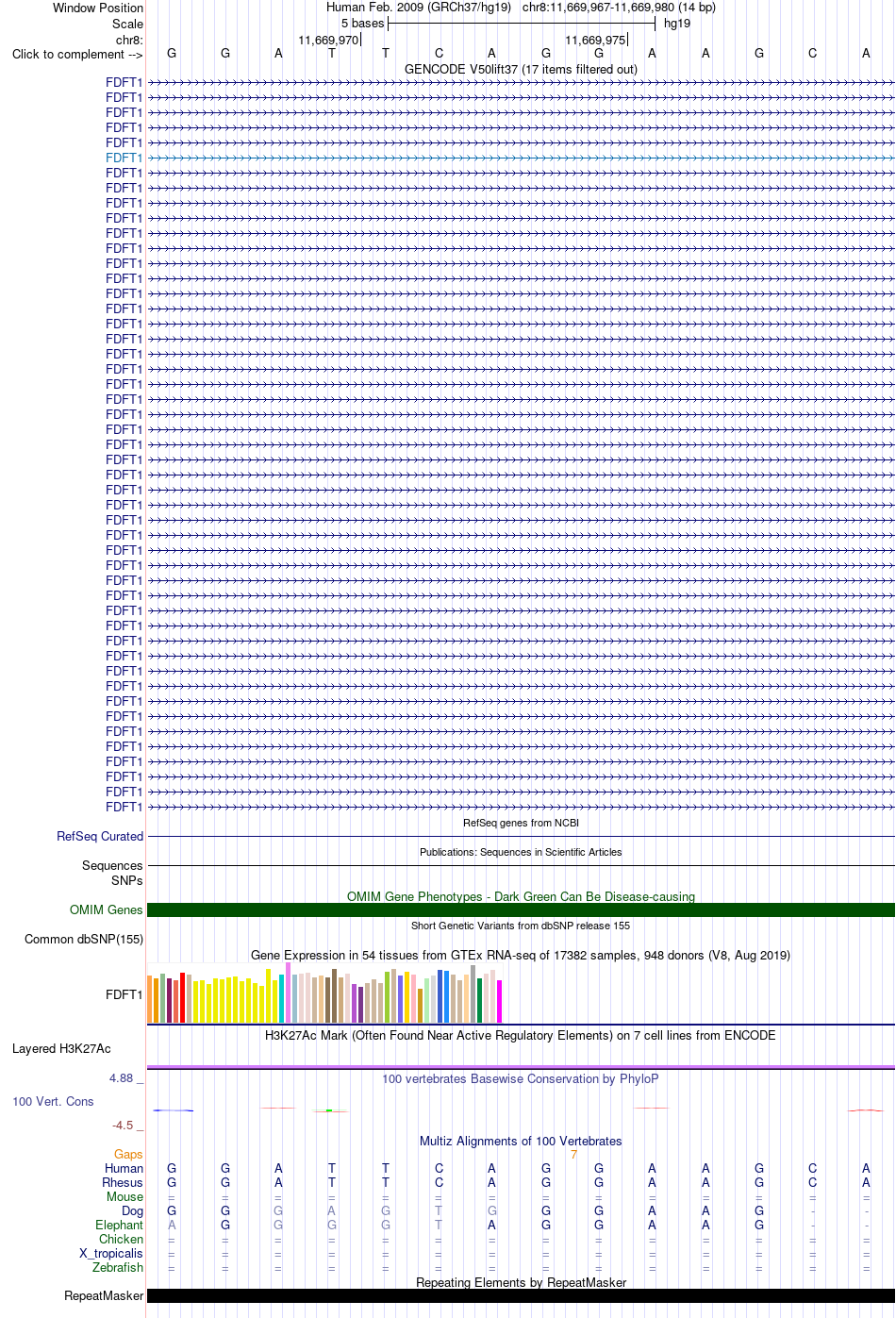Click the 'chr8:11,669,967-11,669,980 (14 bp)' position text

coord(619,8)
